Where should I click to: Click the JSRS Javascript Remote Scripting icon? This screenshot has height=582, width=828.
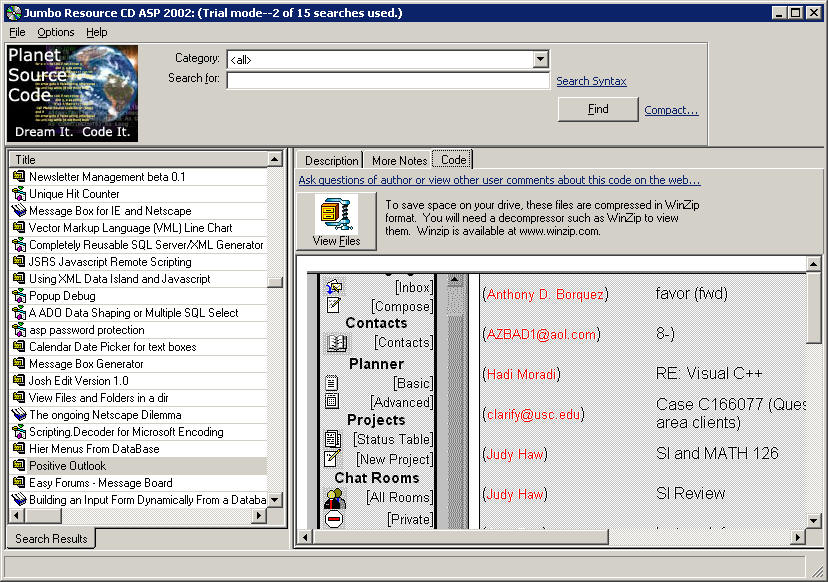19,261
